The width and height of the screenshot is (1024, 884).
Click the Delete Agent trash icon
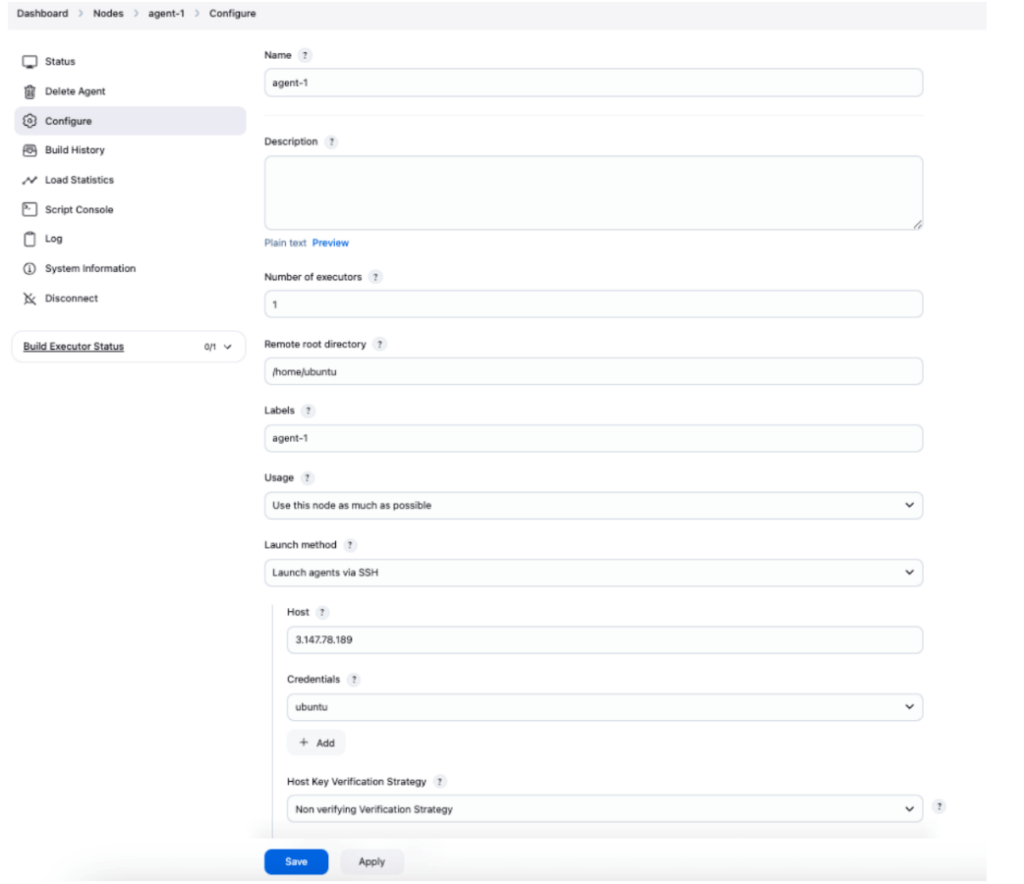29,91
